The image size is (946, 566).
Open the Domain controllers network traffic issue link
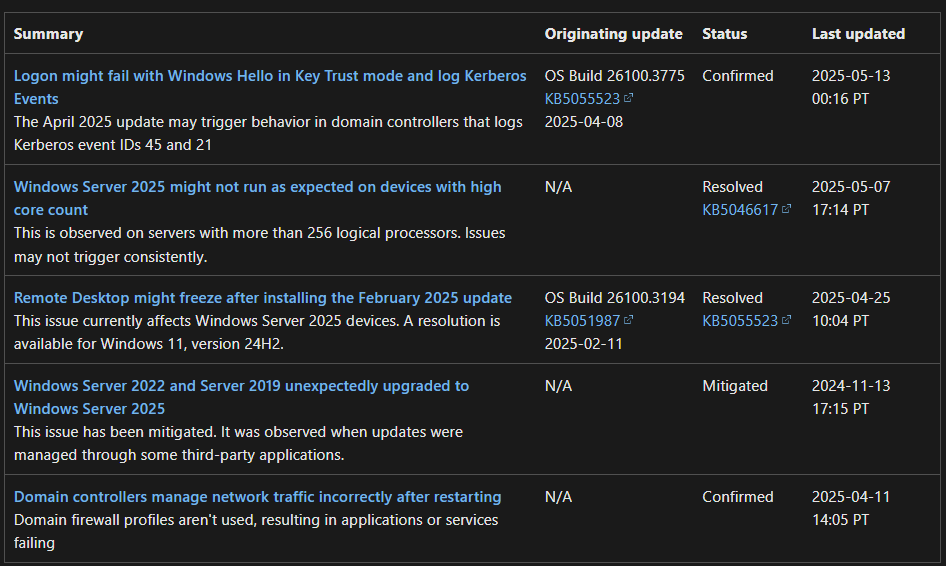[x=258, y=497]
